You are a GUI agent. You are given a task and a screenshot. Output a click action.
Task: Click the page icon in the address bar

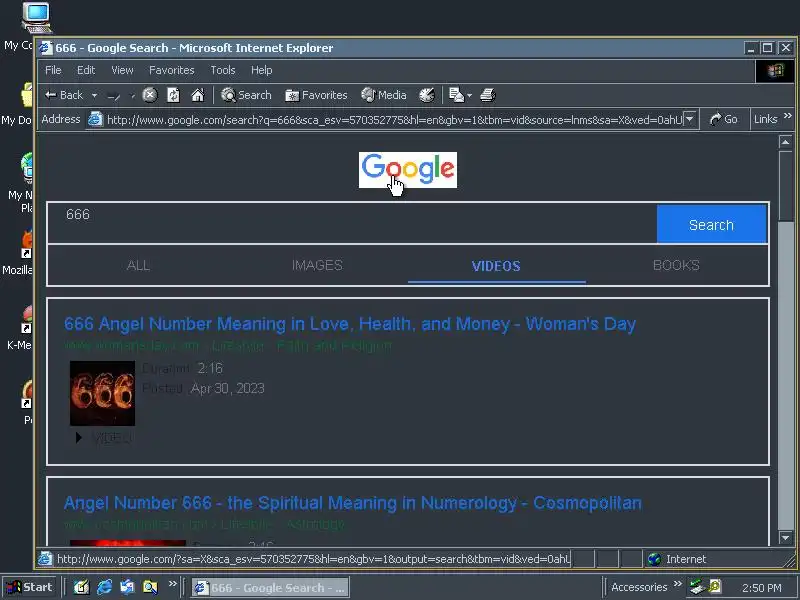pyautogui.click(x=95, y=119)
